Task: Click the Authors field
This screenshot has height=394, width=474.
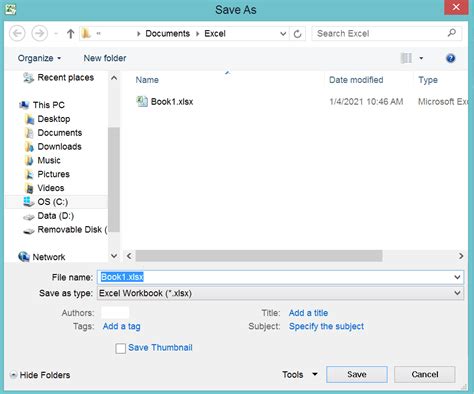Action: pos(115,313)
